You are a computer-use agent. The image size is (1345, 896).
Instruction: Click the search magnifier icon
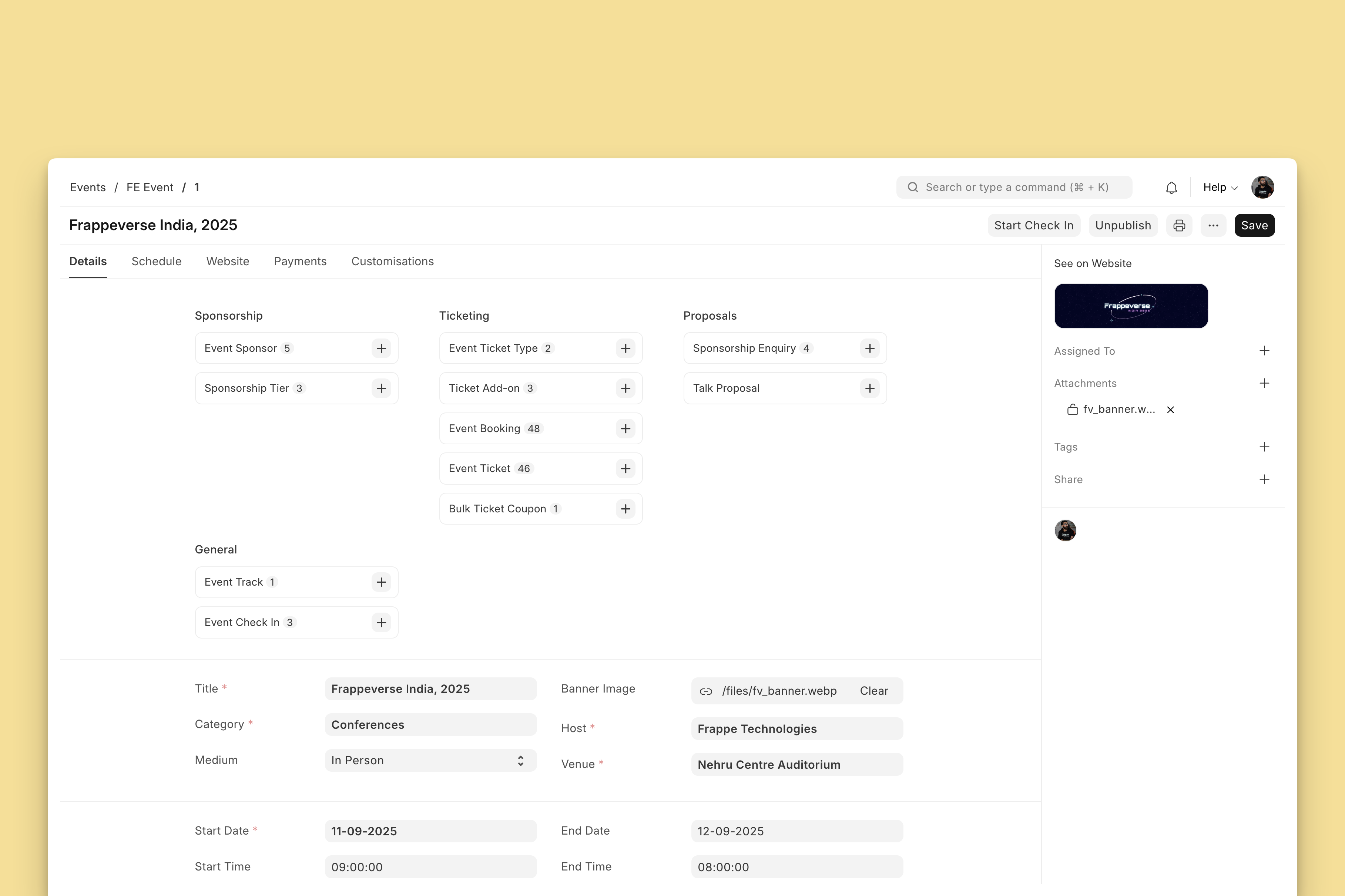coord(912,188)
